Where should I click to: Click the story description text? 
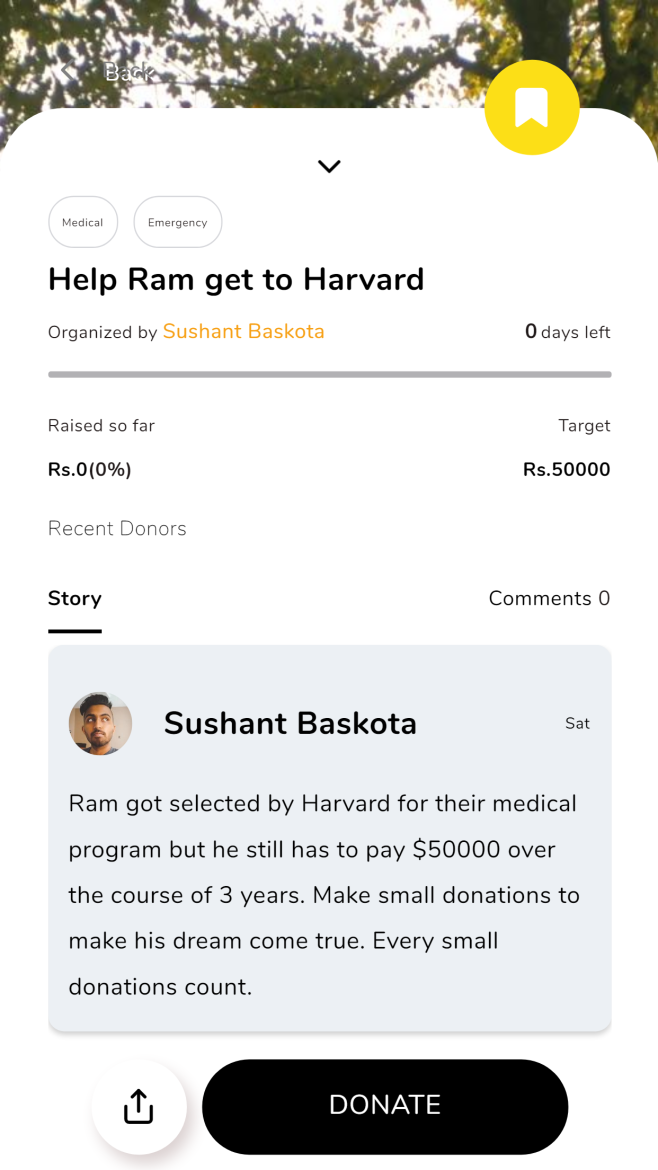point(324,895)
